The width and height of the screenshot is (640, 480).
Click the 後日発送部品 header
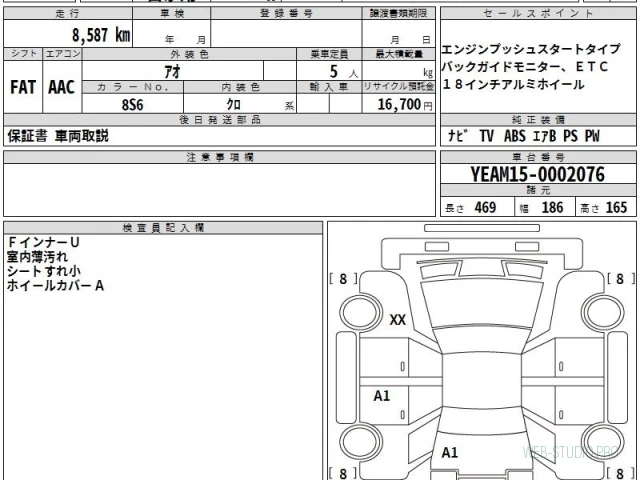(220, 120)
